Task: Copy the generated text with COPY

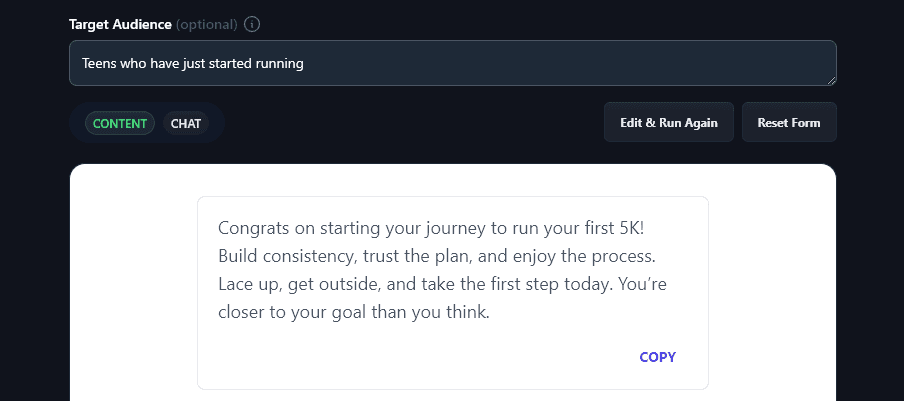Action: pyautogui.click(x=657, y=357)
